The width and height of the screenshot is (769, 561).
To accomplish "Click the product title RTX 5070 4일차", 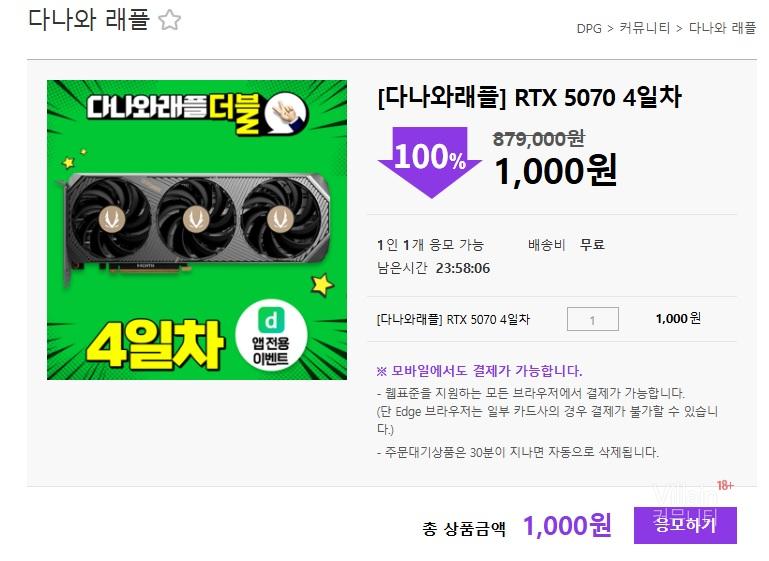I will point(529,97).
